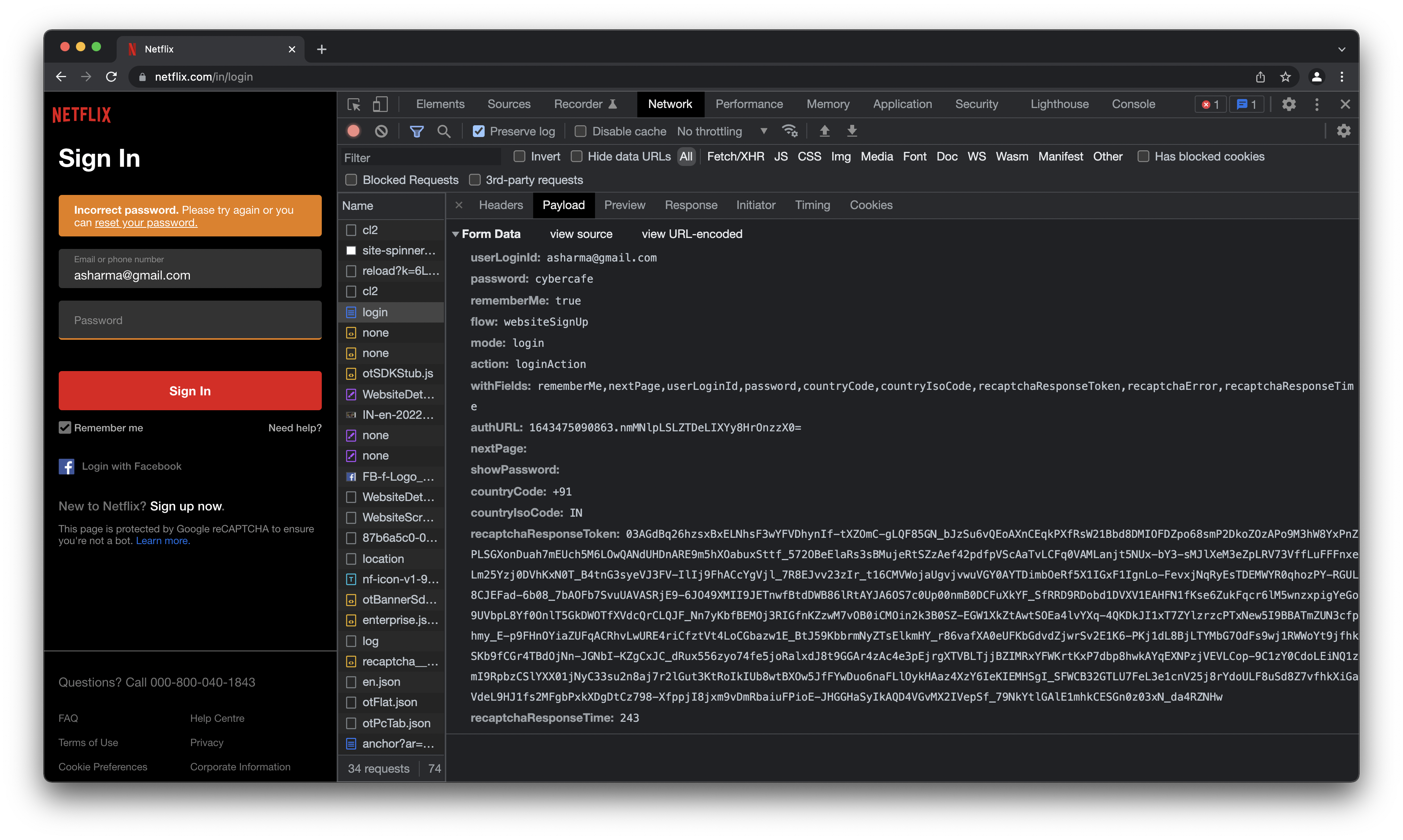
Task: Toggle the filter funnel icon
Action: (x=417, y=131)
